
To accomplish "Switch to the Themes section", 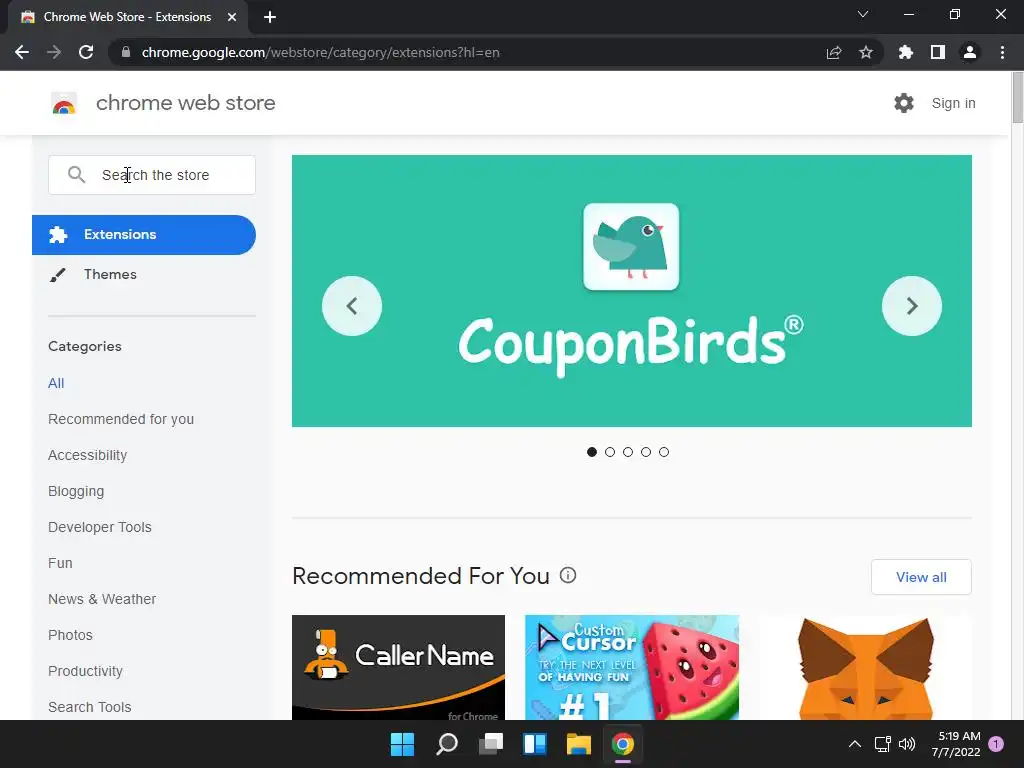I will [110, 274].
